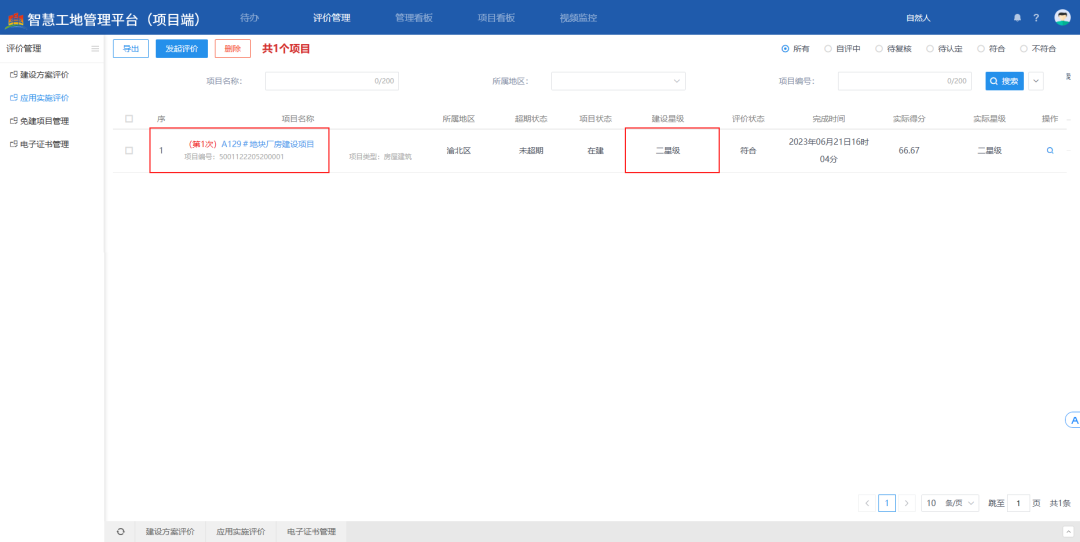Screen dimensions: 1080x542
Task: Click the 导出 export button
Action: click(x=130, y=48)
